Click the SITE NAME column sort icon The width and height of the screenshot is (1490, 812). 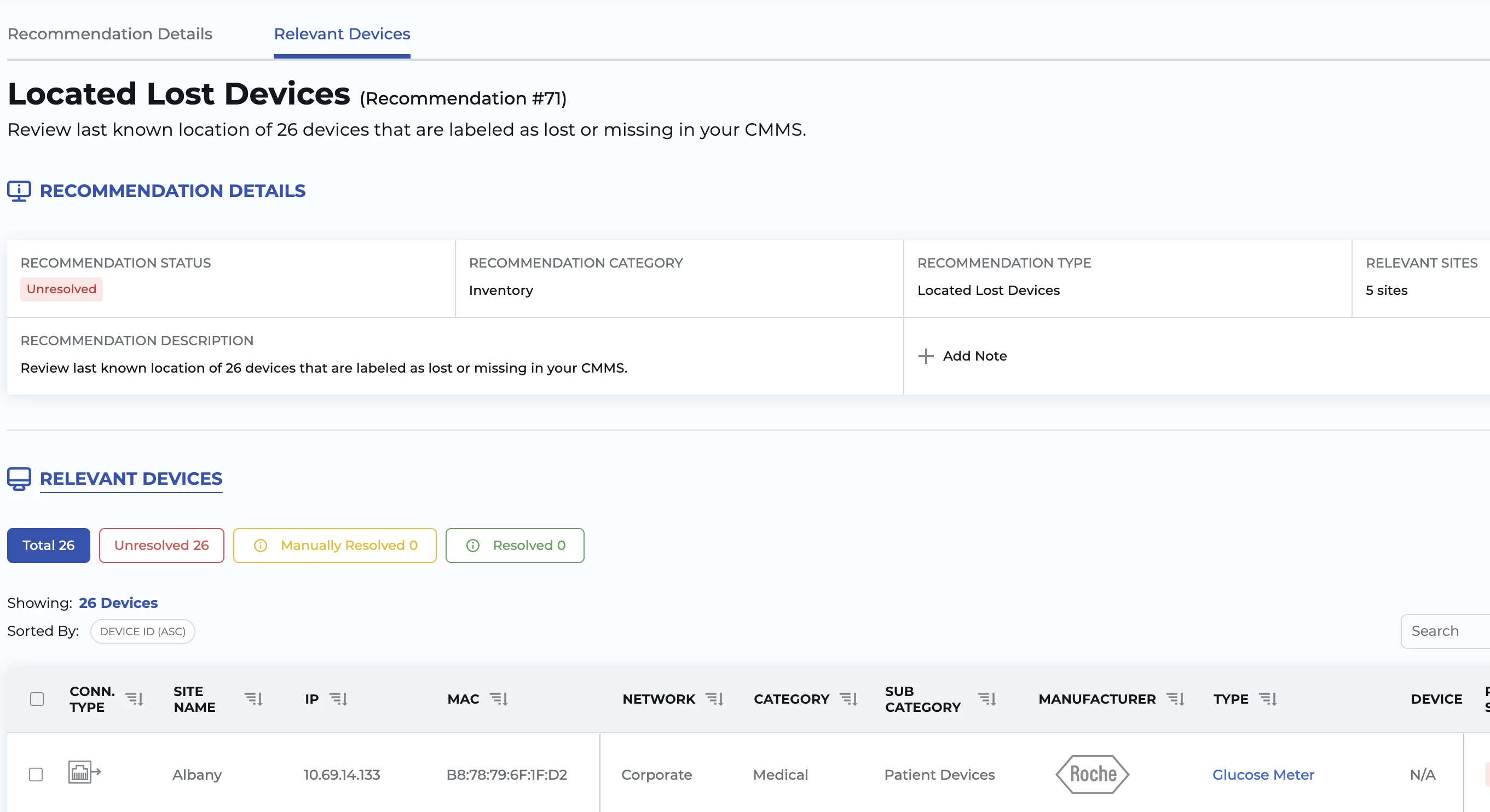pyautogui.click(x=253, y=699)
